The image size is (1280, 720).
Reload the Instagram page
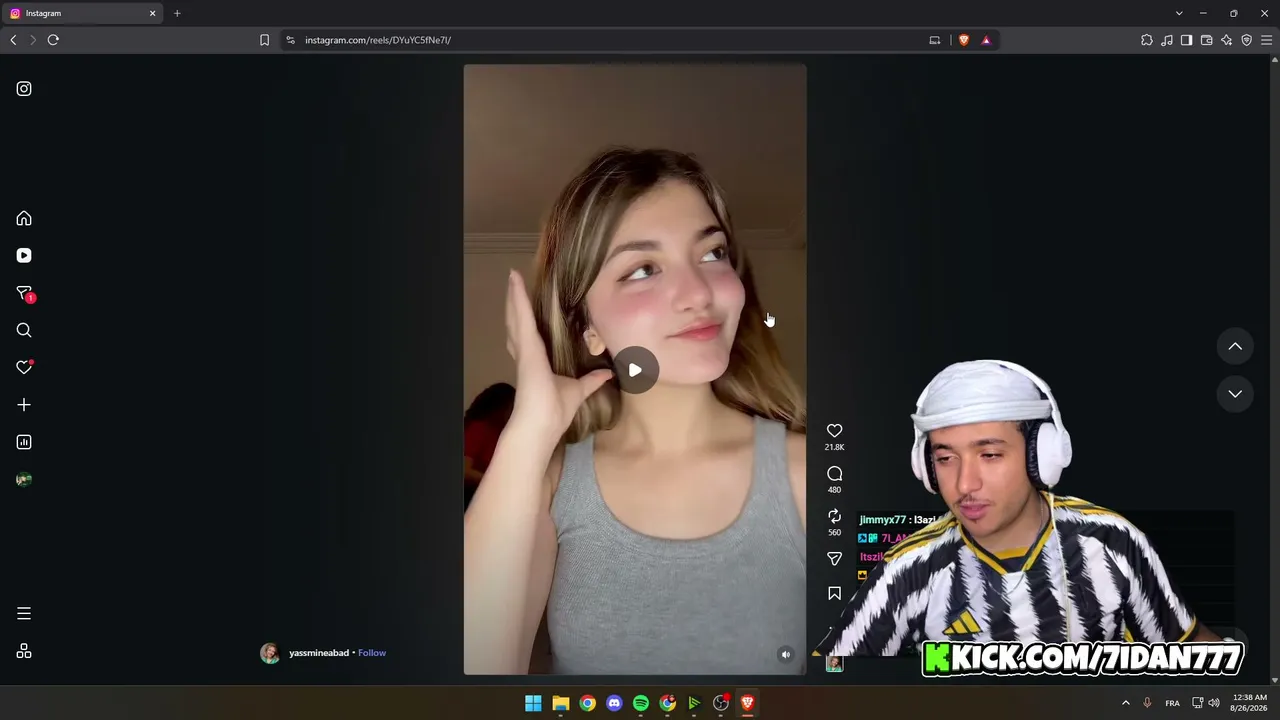(53, 40)
